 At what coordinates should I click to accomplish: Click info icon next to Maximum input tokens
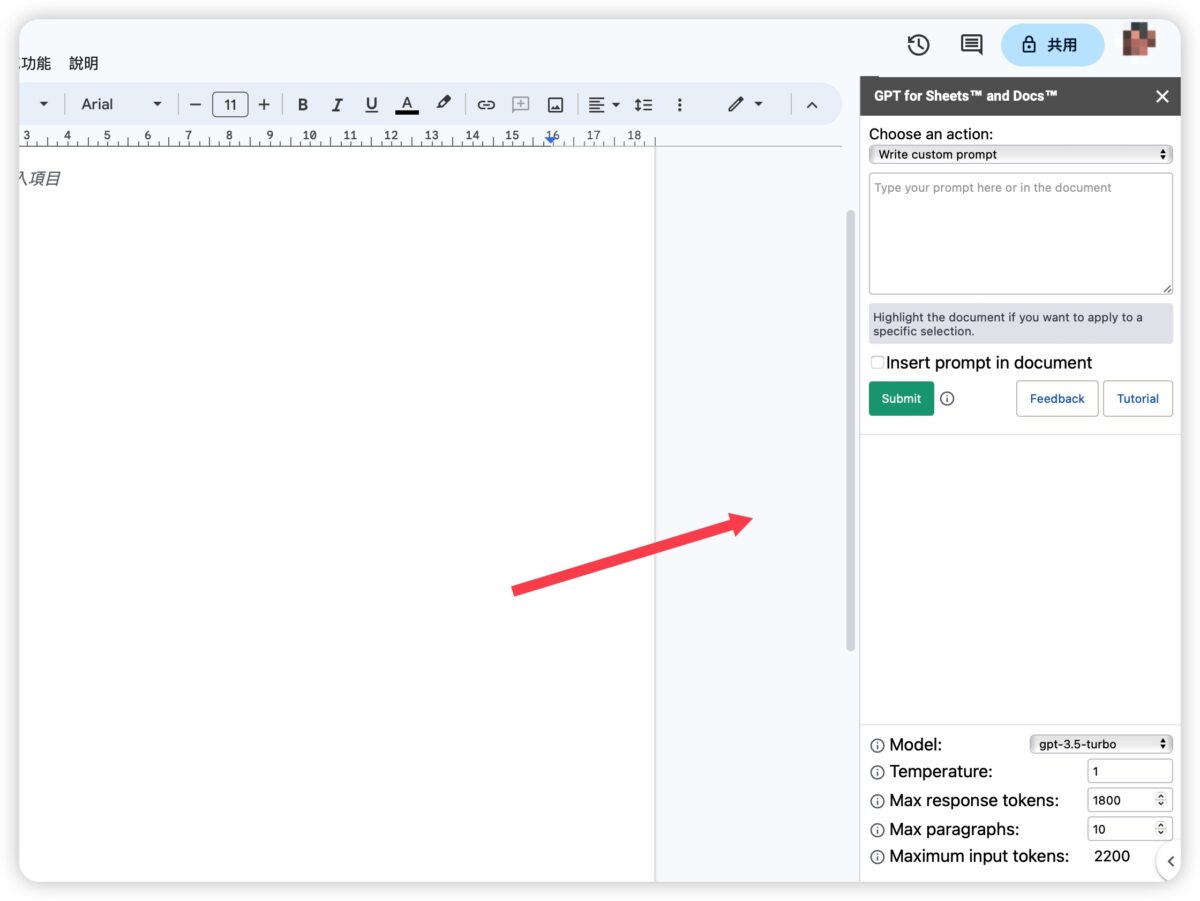877,857
